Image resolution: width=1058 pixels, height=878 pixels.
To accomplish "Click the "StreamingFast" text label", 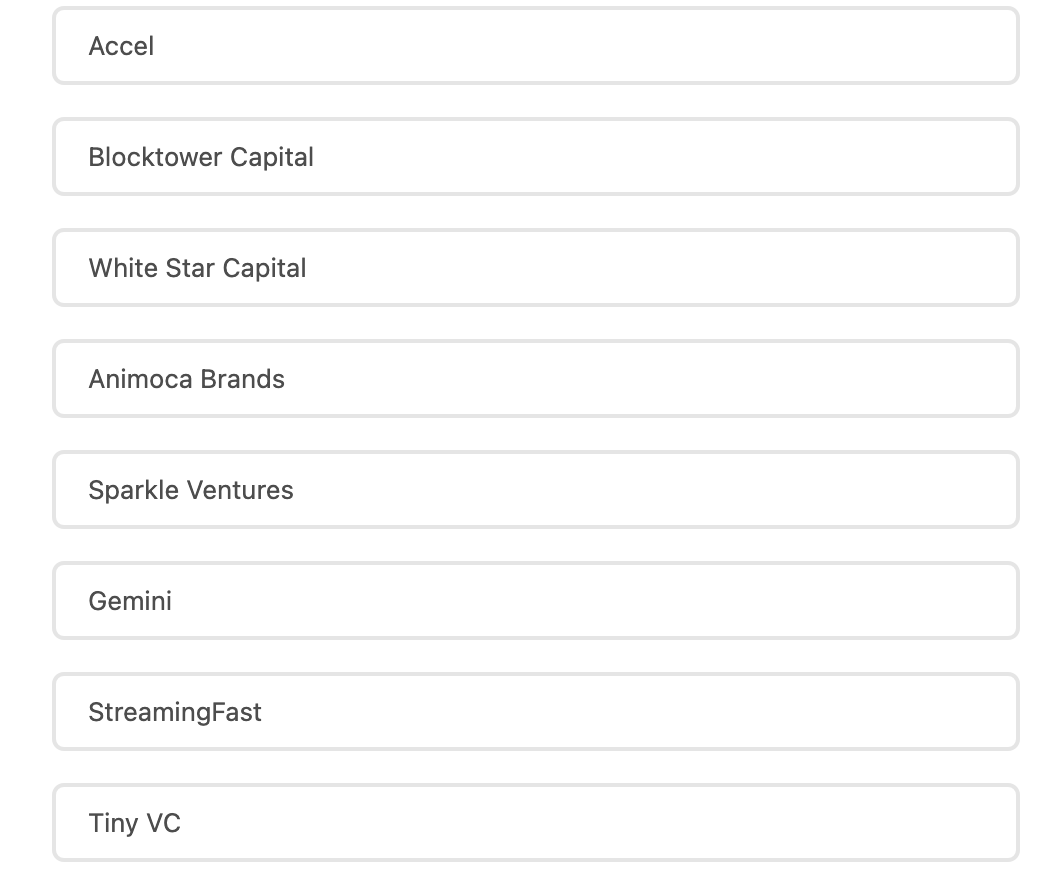I will click(x=175, y=712).
